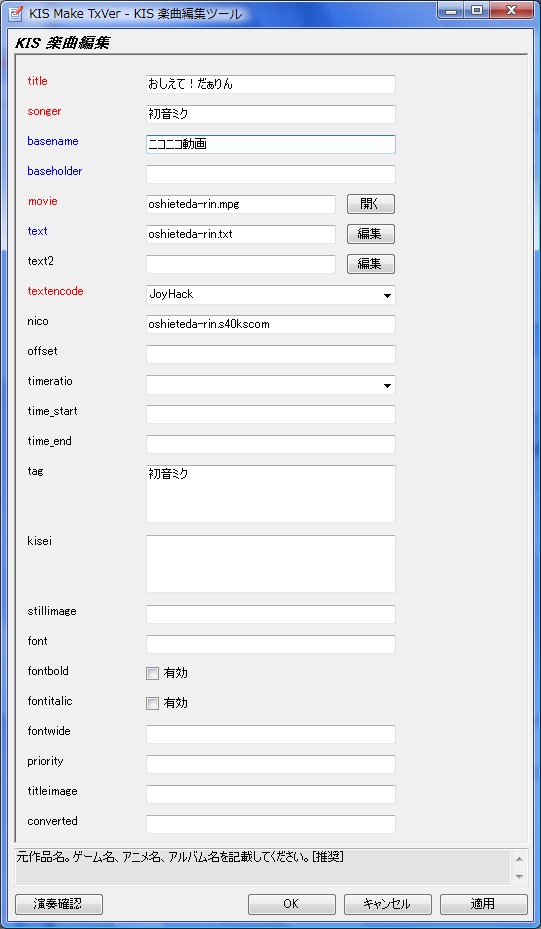Click the 適用 apply button
541x929 pixels.
coord(484,904)
